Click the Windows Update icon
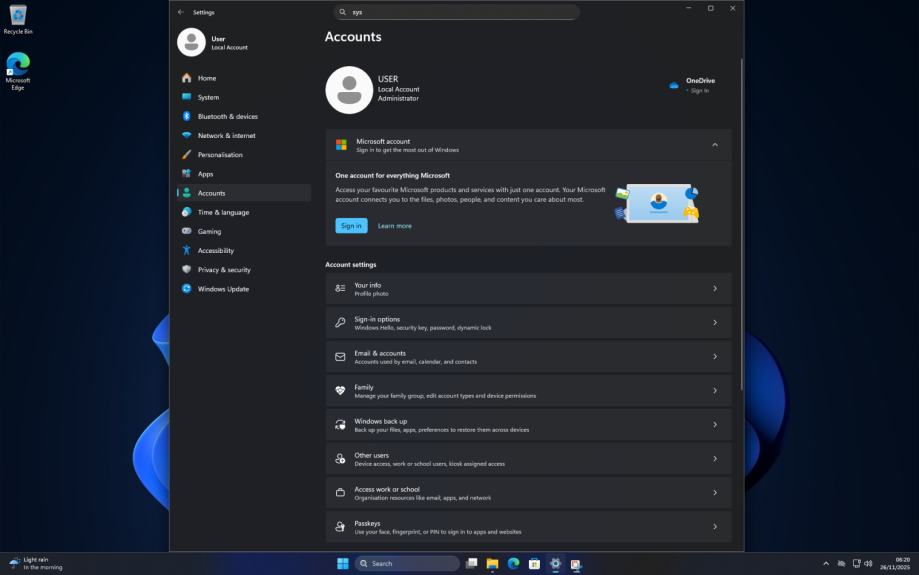919x575 pixels. point(186,289)
